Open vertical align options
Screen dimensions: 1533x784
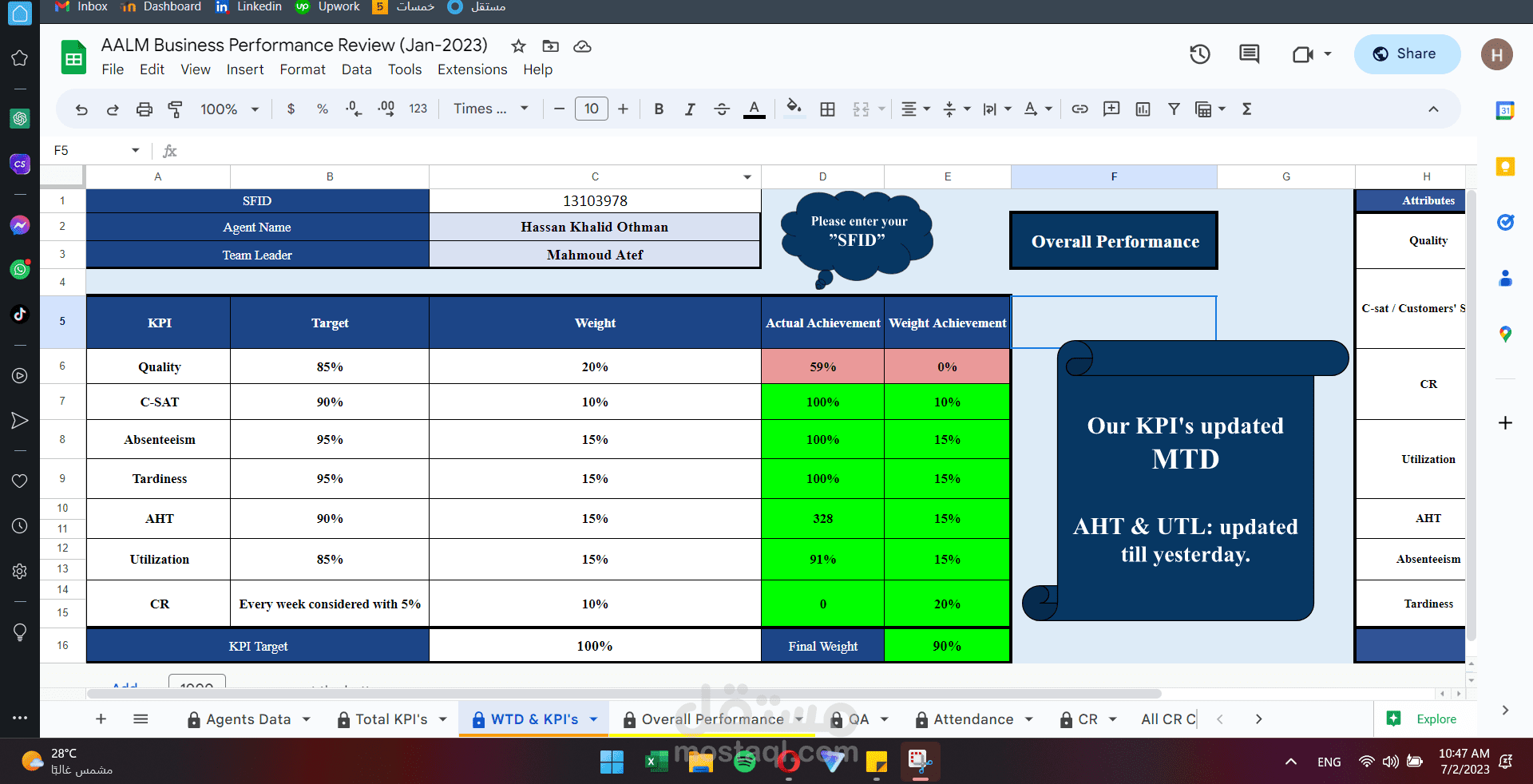[x=956, y=109]
